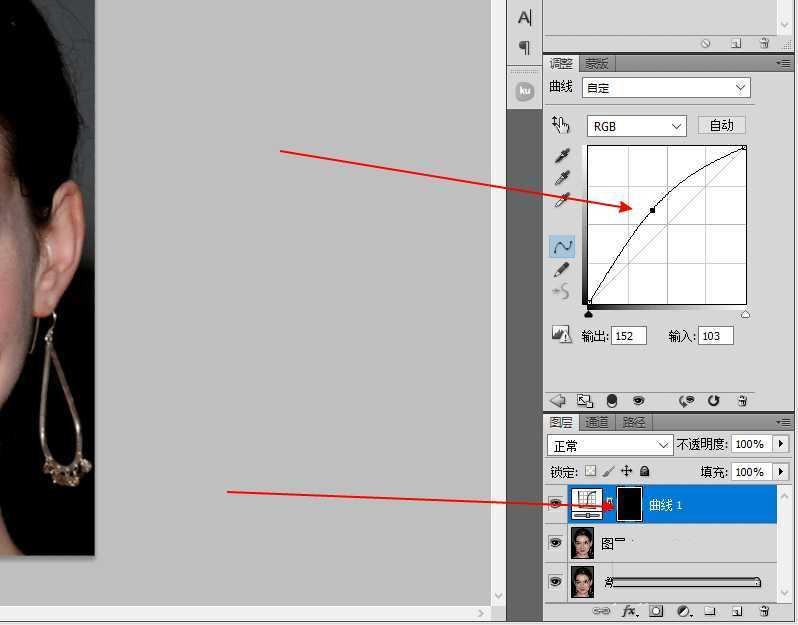The width and height of the screenshot is (798, 625).
Task: Open the RGB channel dropdown
Action: pos(636,126)
